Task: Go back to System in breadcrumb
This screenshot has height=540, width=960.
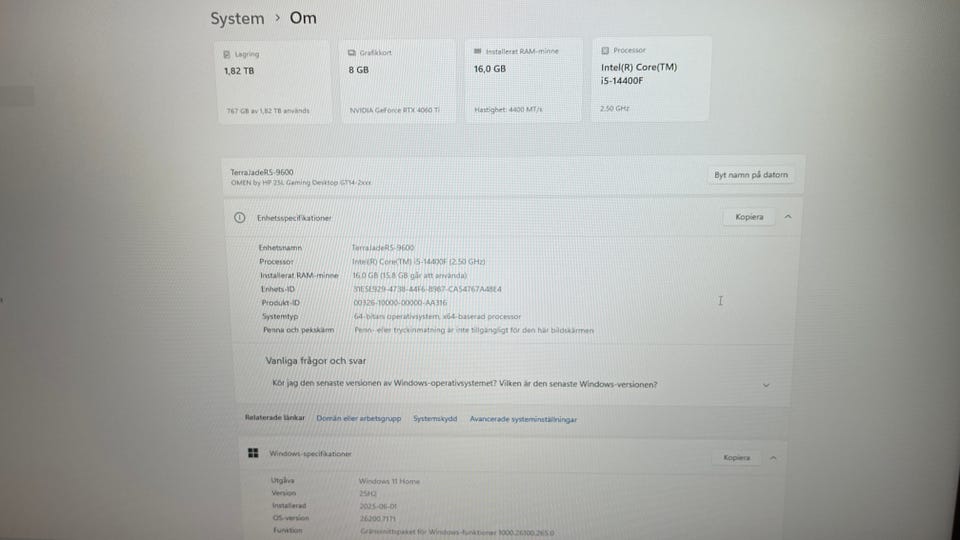Action: (x=237, y=18)
